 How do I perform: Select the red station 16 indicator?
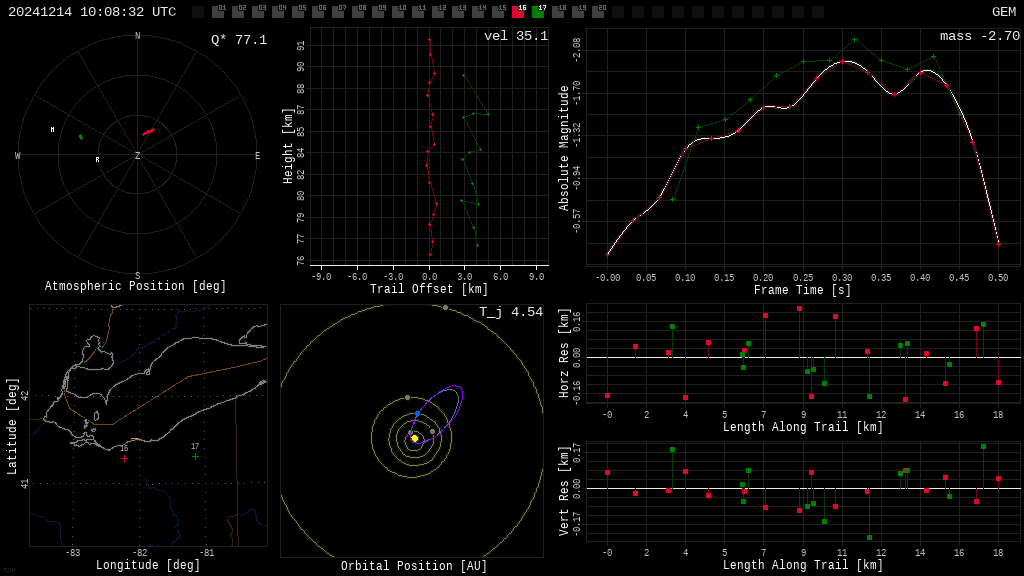519,11
